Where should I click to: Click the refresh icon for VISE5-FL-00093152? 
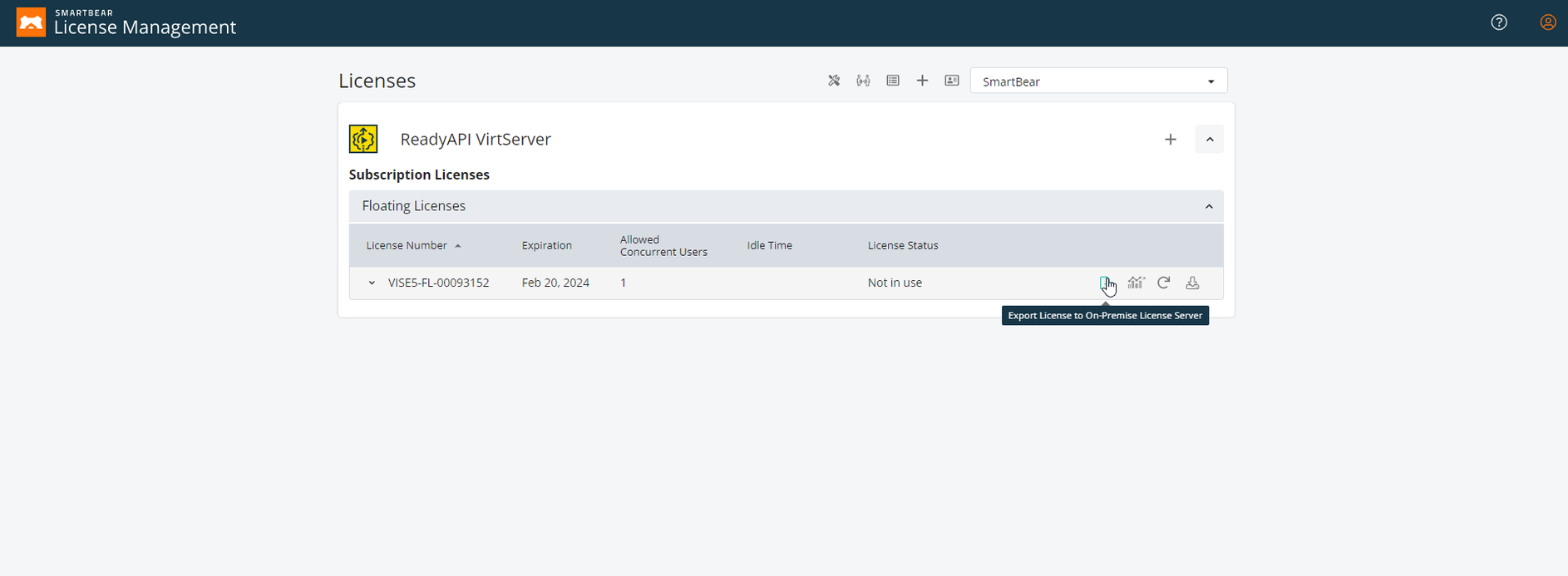(x=1164, y=283)
